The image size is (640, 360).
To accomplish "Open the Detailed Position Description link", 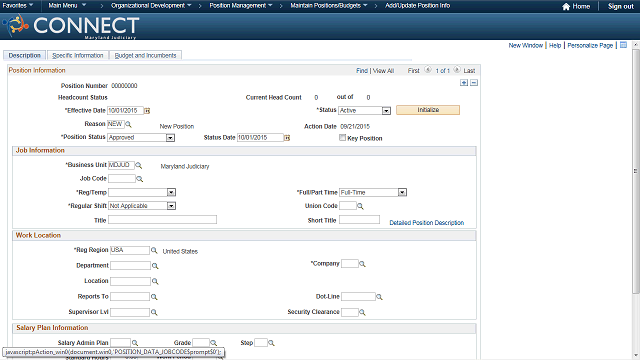I will [427, 223].
